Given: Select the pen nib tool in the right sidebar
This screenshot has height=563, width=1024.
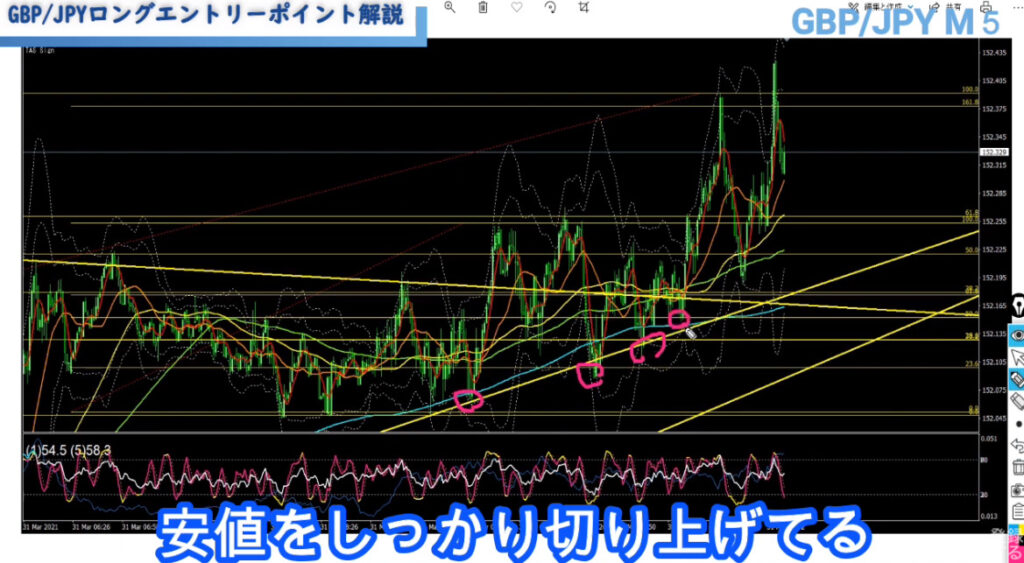Looking at the screenshot, I should (x=1017, y=306).
